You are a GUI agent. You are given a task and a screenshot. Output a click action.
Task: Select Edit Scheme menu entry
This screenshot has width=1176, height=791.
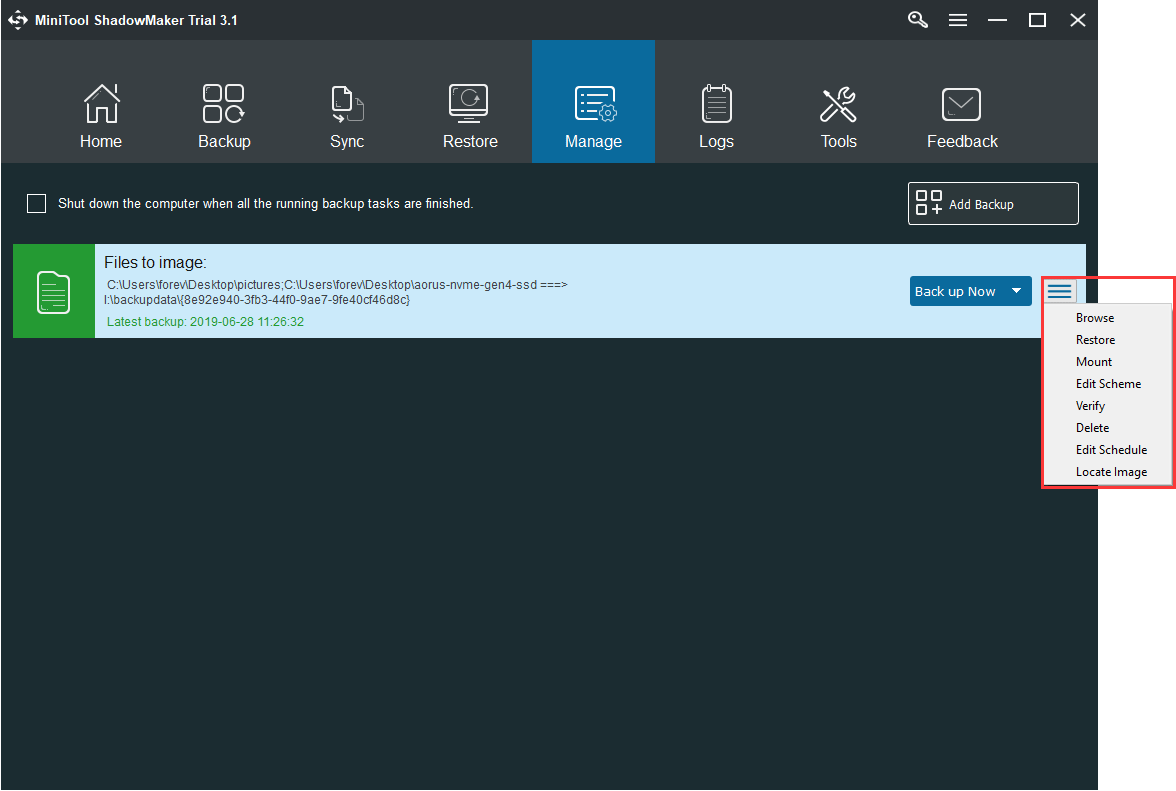(1108, 384)
